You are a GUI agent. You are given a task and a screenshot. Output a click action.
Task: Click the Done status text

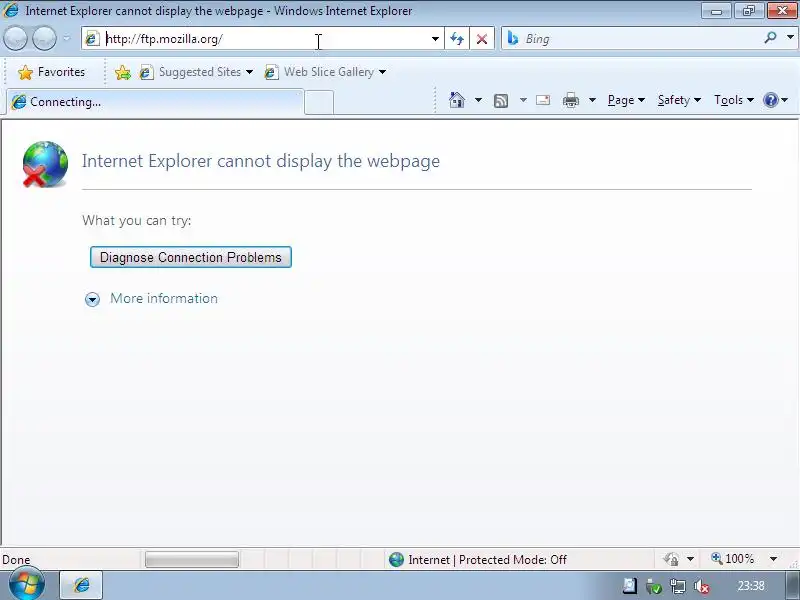point(16,560)
